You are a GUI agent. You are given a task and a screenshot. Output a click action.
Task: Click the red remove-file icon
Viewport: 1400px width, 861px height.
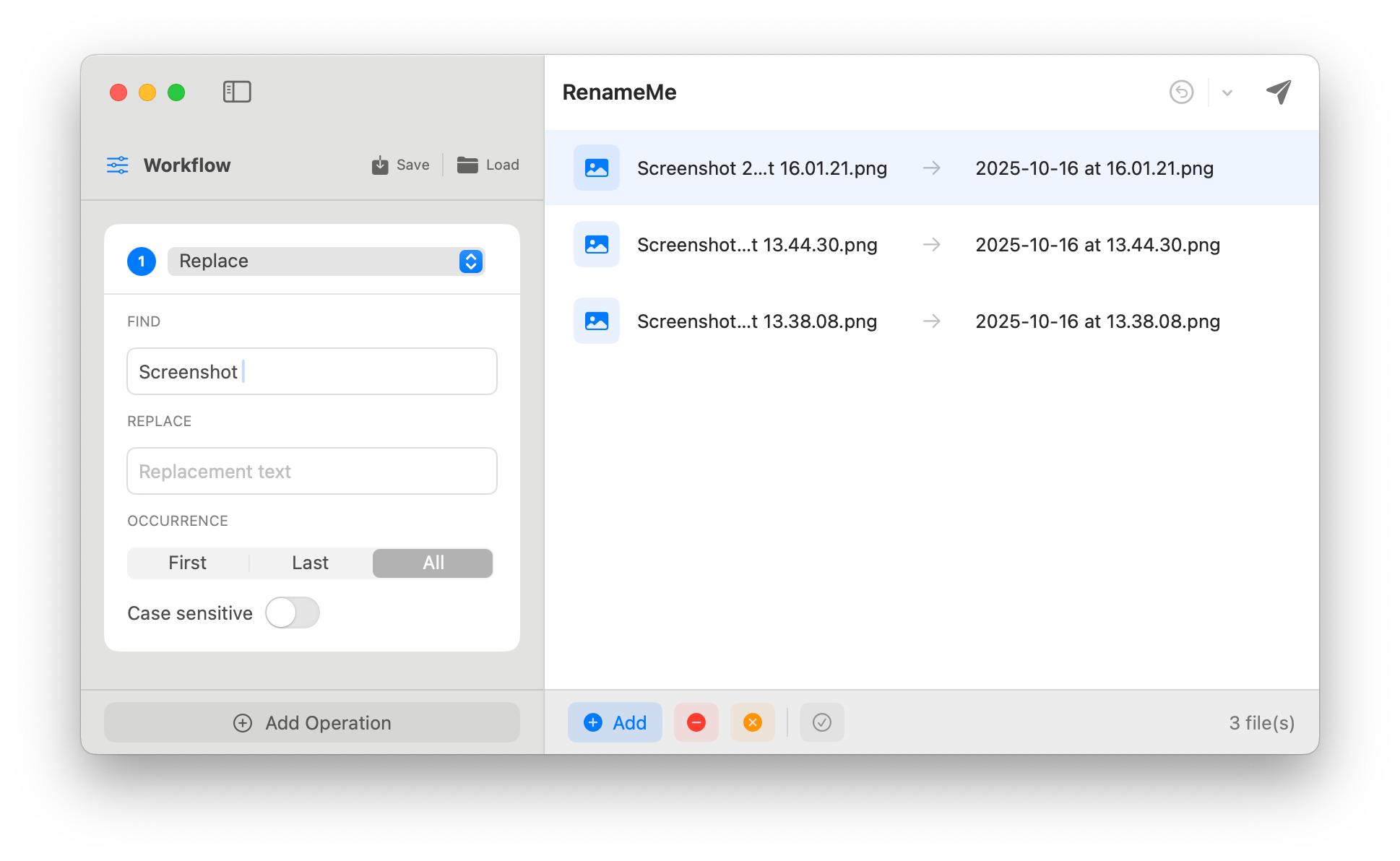(x=696, y=722)
